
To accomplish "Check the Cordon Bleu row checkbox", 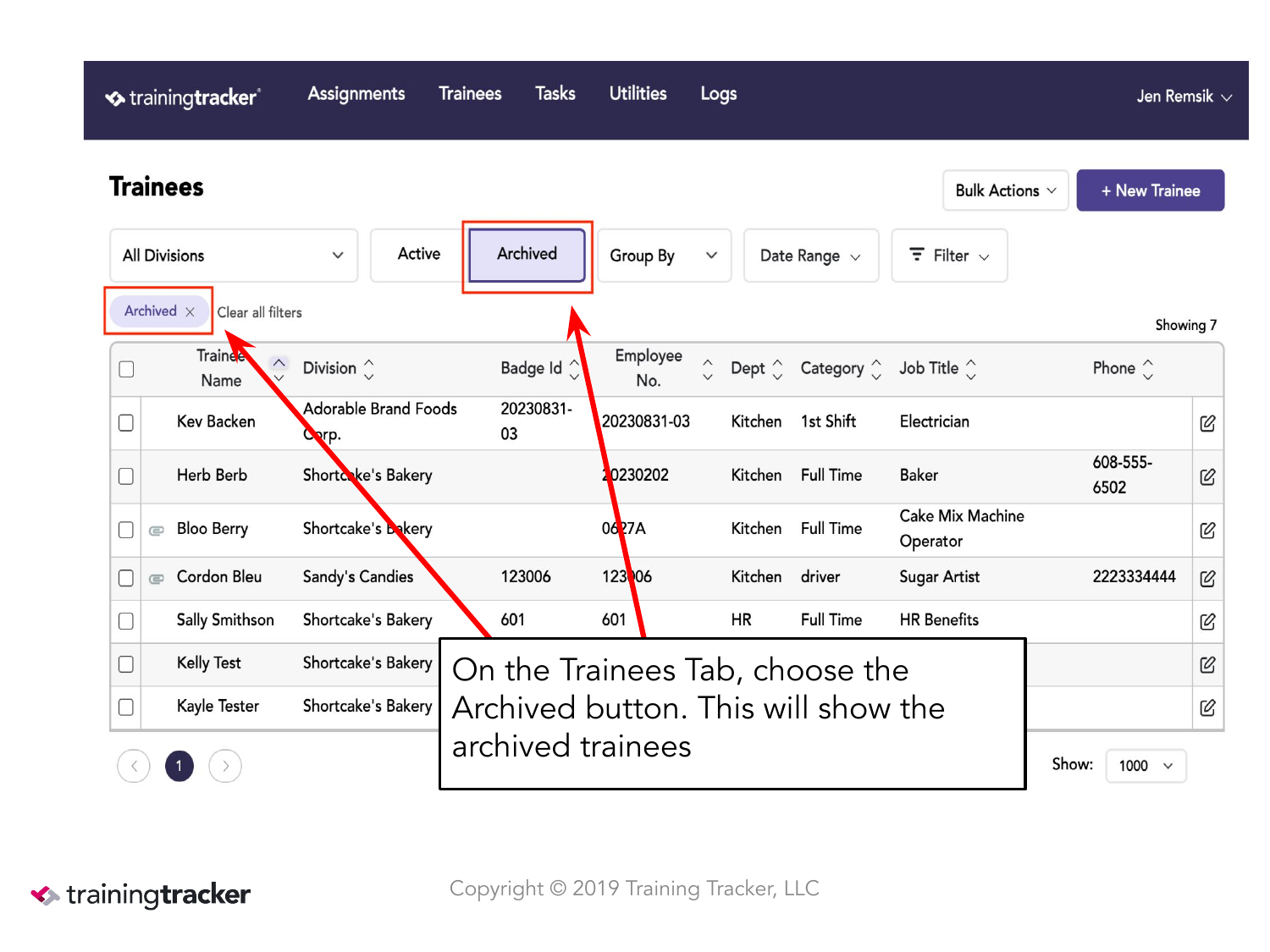I will tap(126, 578).
